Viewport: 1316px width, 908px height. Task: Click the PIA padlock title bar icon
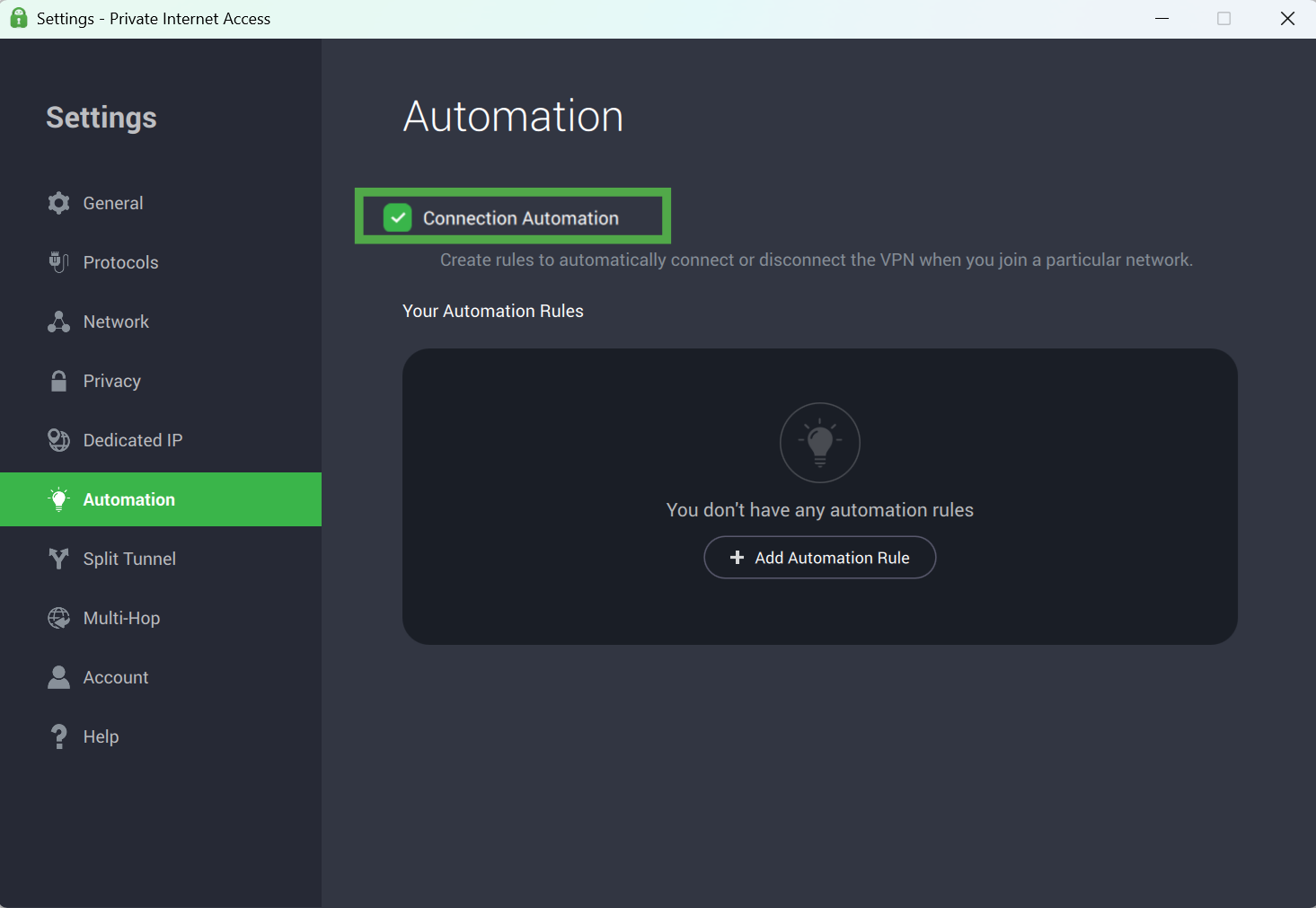pyautogui.click(x=18, y=18)
